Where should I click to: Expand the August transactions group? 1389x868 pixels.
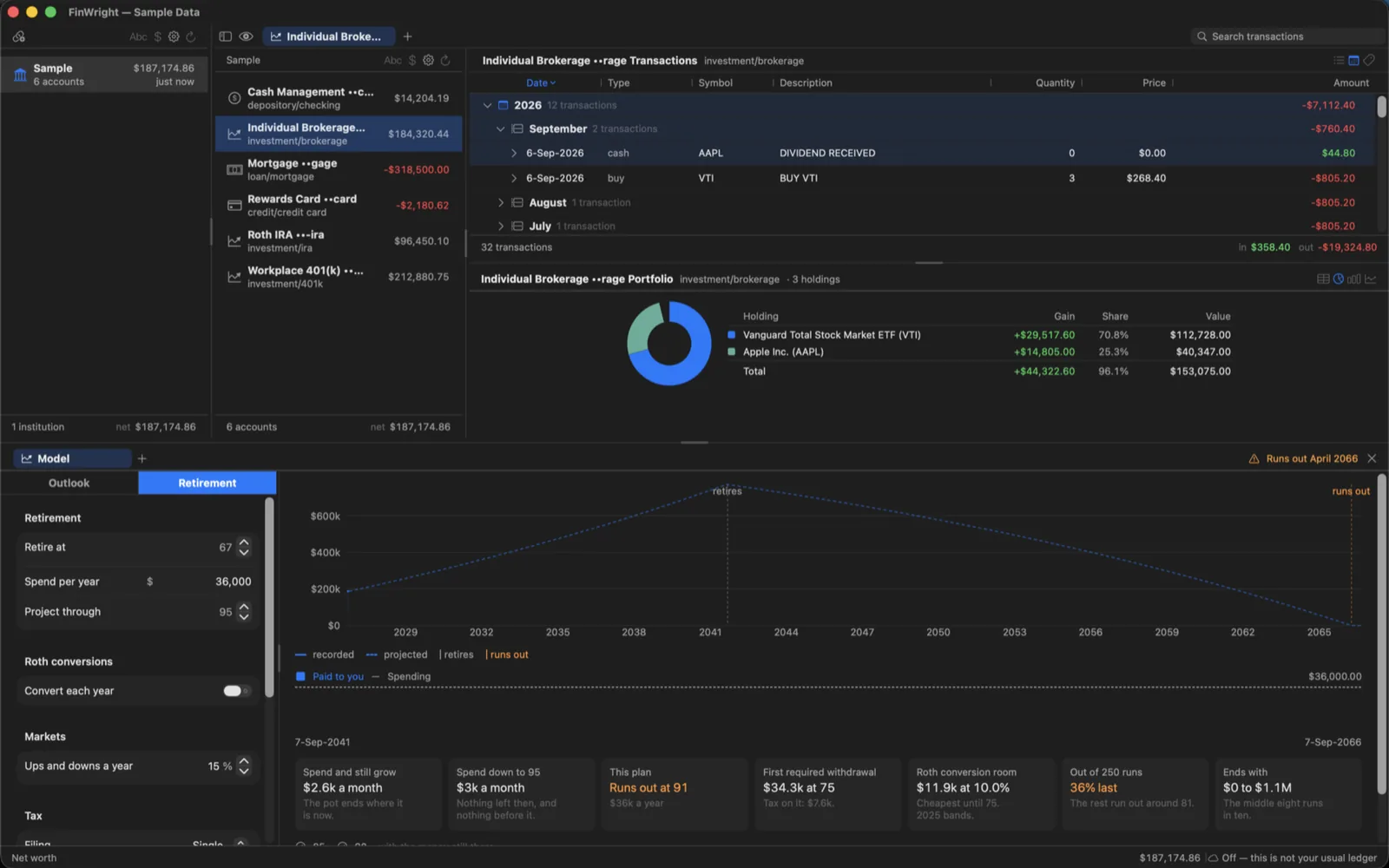tap(501, 202)
